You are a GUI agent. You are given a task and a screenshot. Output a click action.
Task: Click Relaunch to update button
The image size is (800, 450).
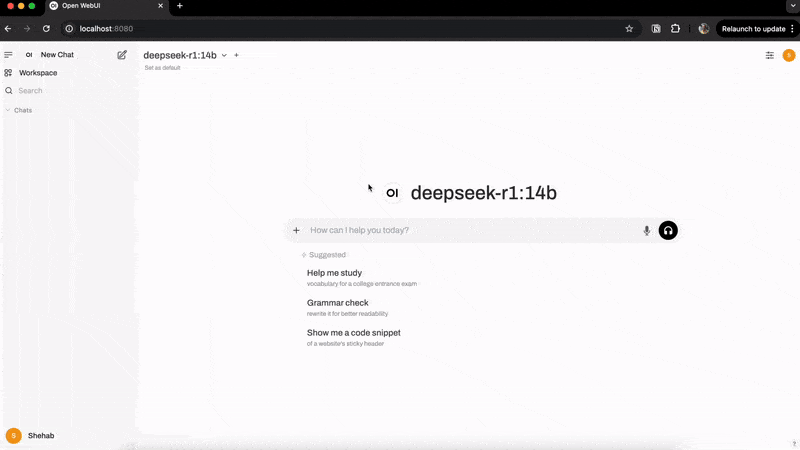coord(753,29)
